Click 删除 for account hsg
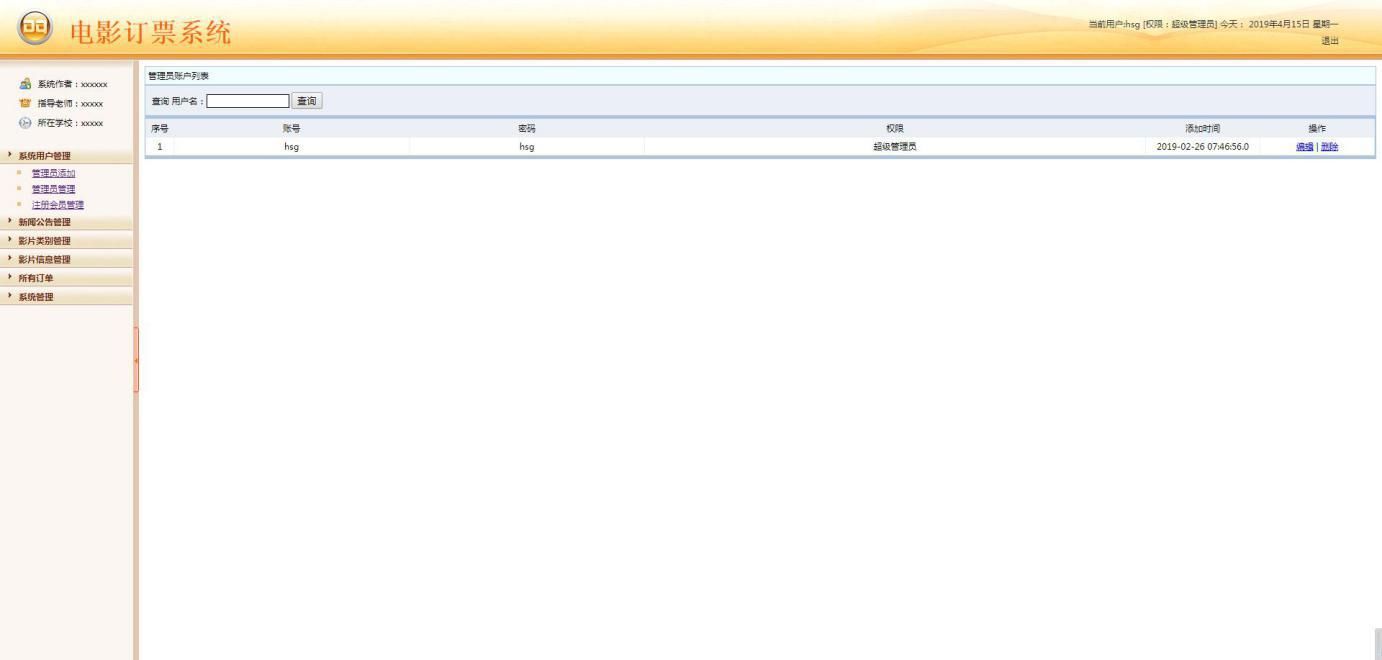Viewport: 1382px width, 660px height. tap(1329, 147)
